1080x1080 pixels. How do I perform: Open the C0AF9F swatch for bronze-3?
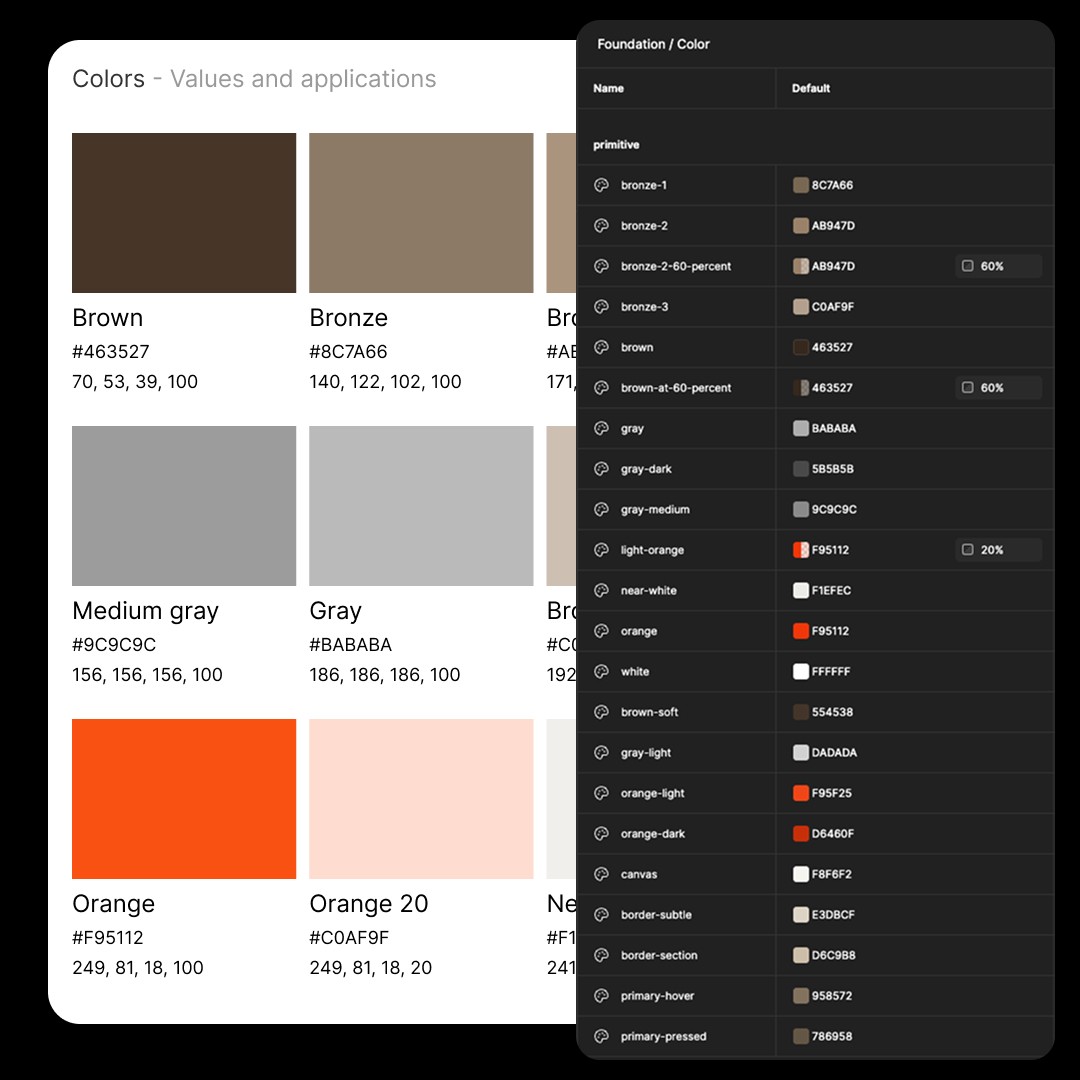pyautogui.click(x=800, y=307)
